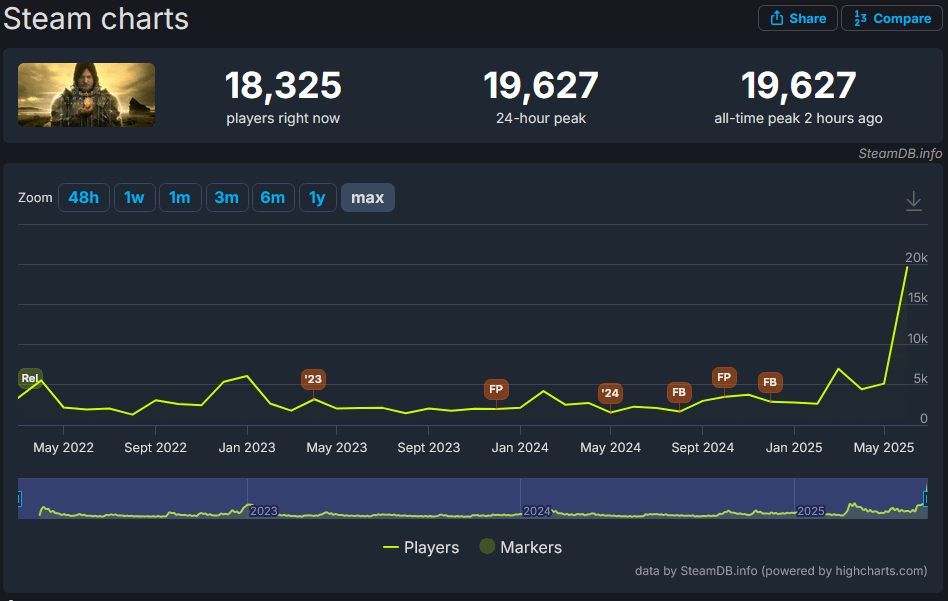Click the chart download icon
The image size is (948, 601).
click(x=914, y=201)
